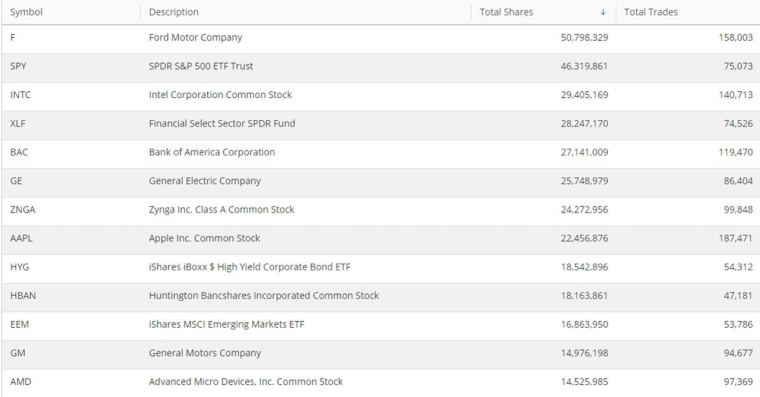Select the AAPL symbol
This screenshot has height=397, width=760.
pos(21,238)
